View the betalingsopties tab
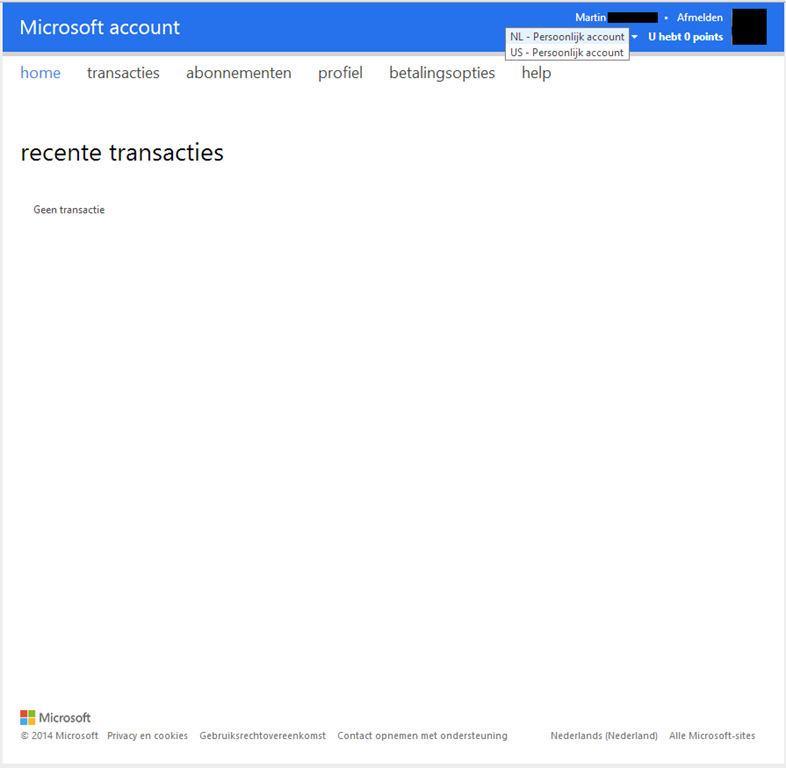This screenshot has height=768, width=786. 442,73
